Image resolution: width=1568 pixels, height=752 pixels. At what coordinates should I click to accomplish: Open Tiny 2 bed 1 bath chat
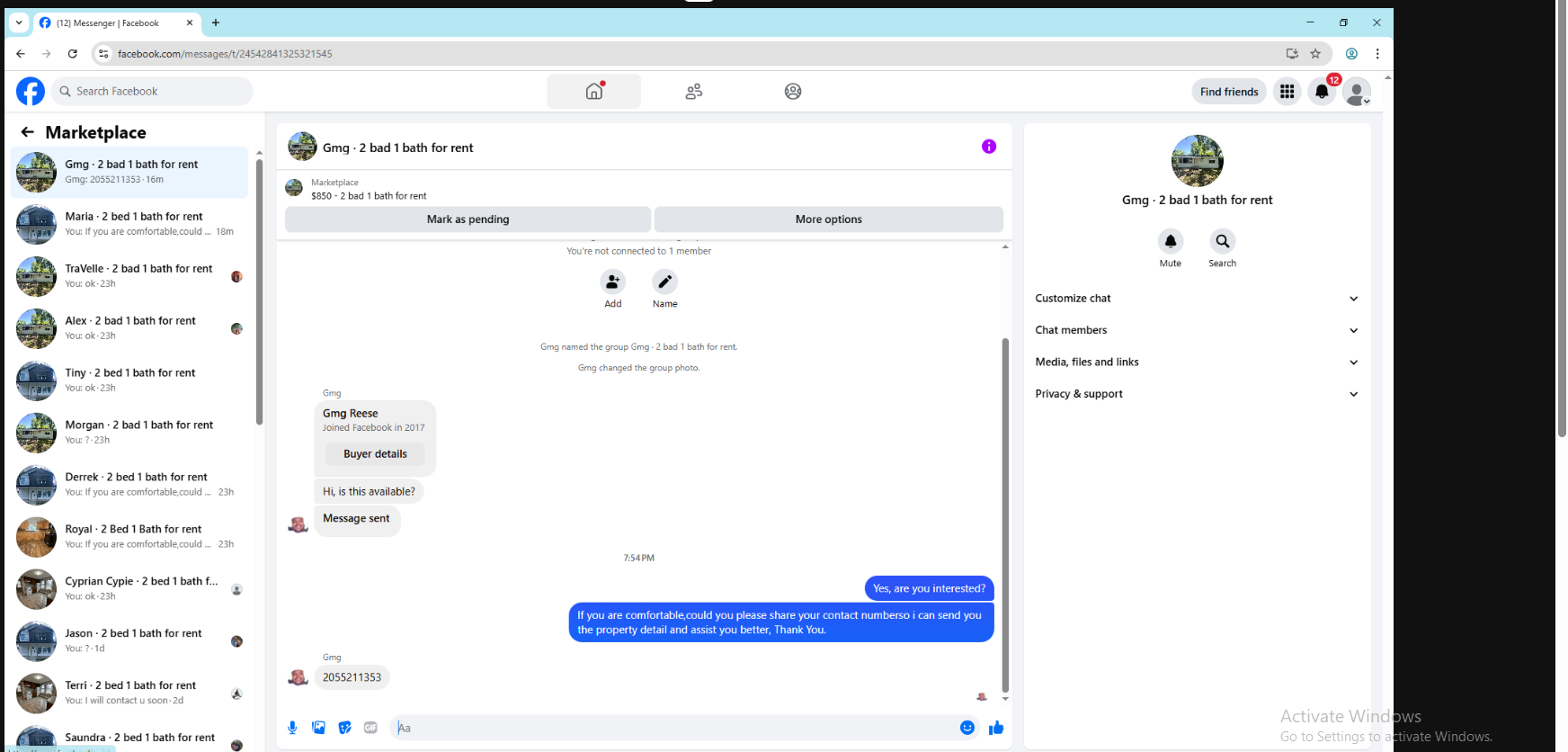[129, 380]
